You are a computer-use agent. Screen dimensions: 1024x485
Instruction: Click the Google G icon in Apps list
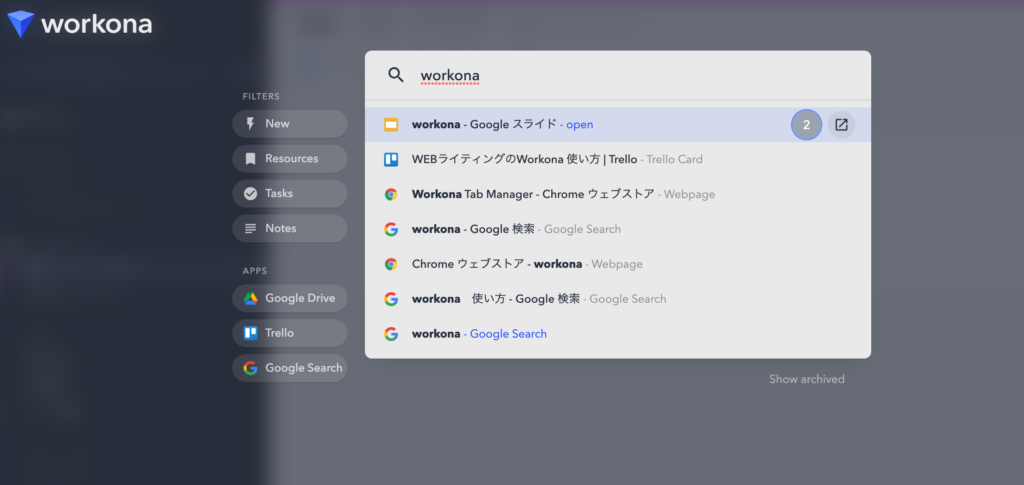coord(250,368)
